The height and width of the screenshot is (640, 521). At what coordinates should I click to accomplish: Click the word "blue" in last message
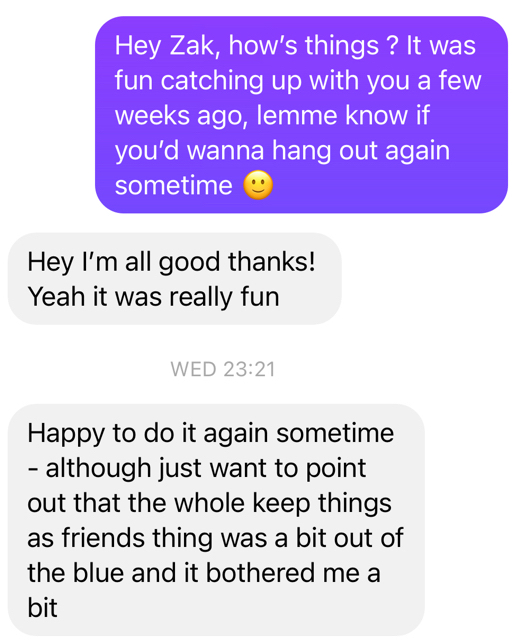coord(98,572)
